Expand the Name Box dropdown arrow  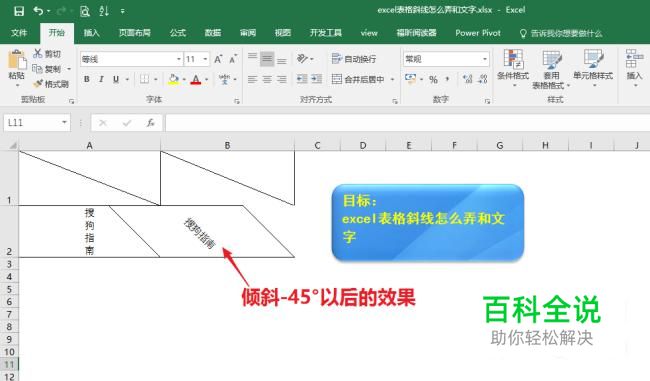tap(64, 122)
